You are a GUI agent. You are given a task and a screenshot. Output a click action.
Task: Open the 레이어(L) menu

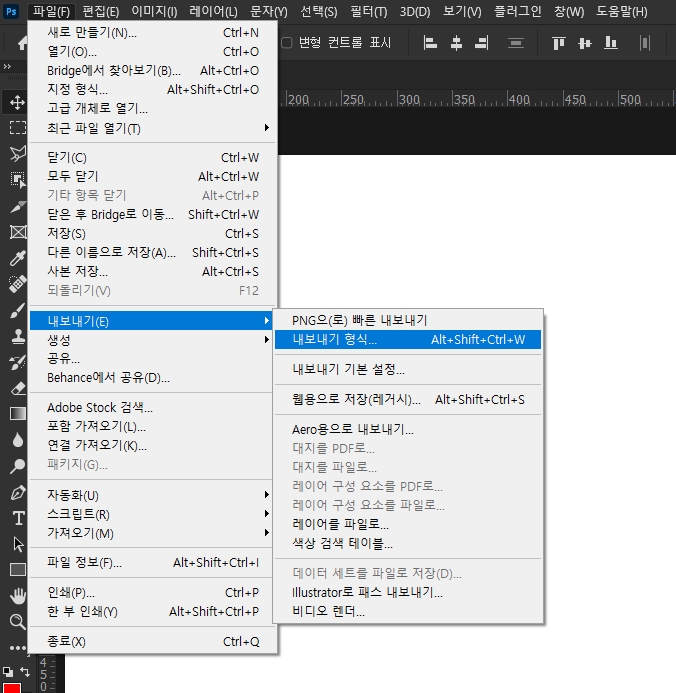(213, 11)
